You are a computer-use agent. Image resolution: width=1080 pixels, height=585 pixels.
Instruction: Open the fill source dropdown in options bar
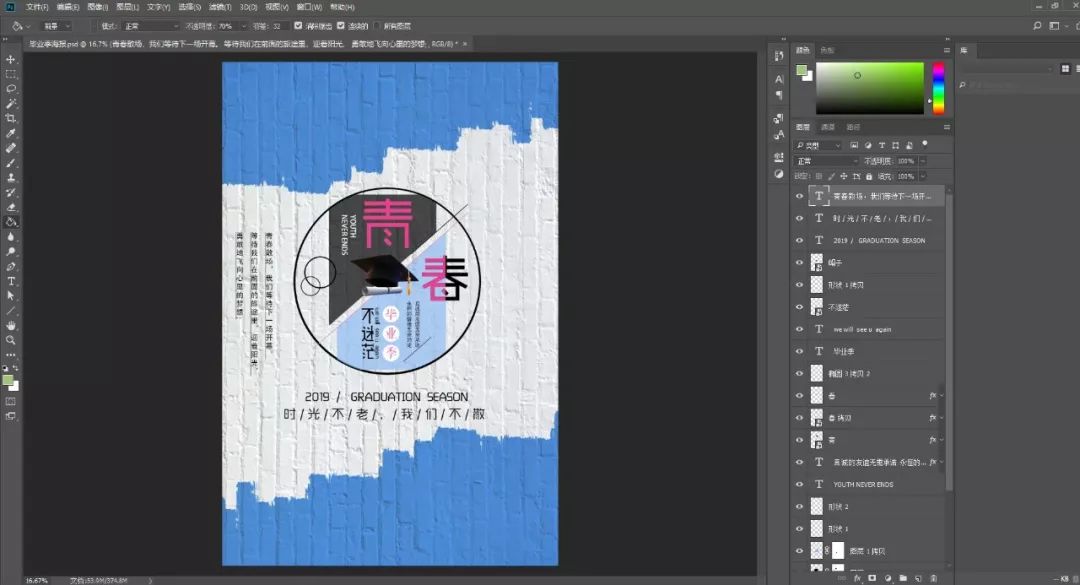point(57,25)
